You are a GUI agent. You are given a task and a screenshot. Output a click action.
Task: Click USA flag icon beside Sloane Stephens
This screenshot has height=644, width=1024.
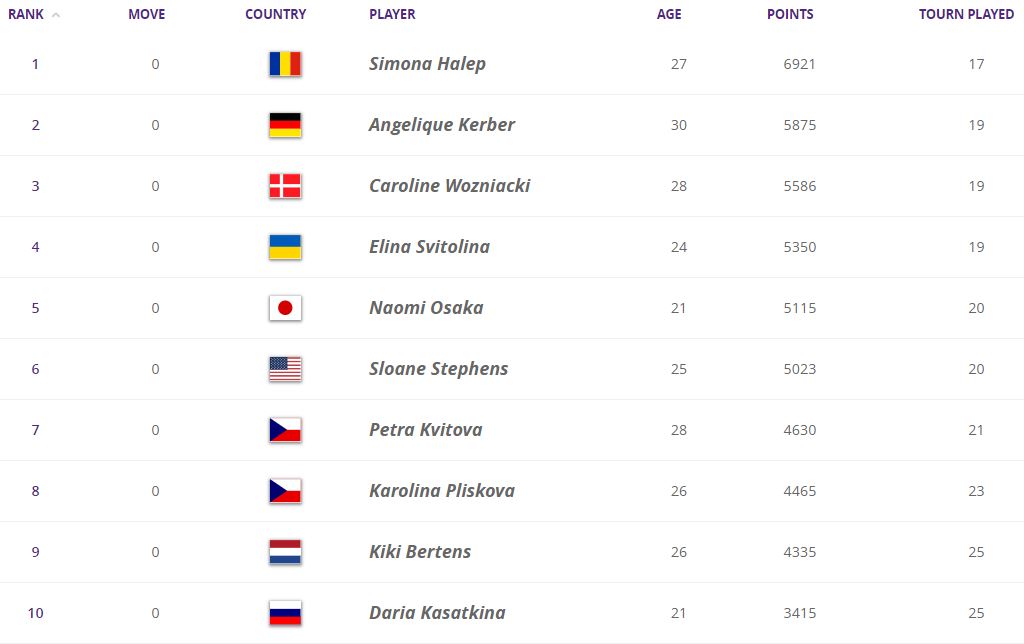[x=285, y=369]
